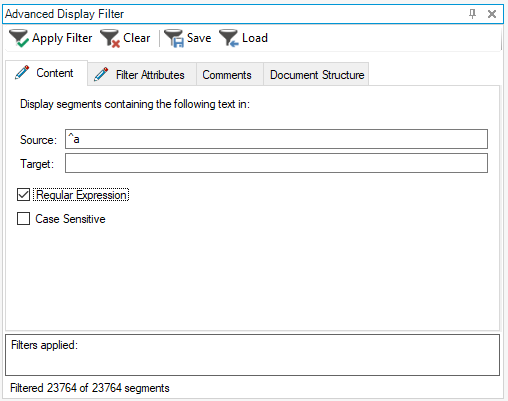Viewport: 508px width, 401px height.
Task: Open the Document Structure tab
Action: pos(317,74)
